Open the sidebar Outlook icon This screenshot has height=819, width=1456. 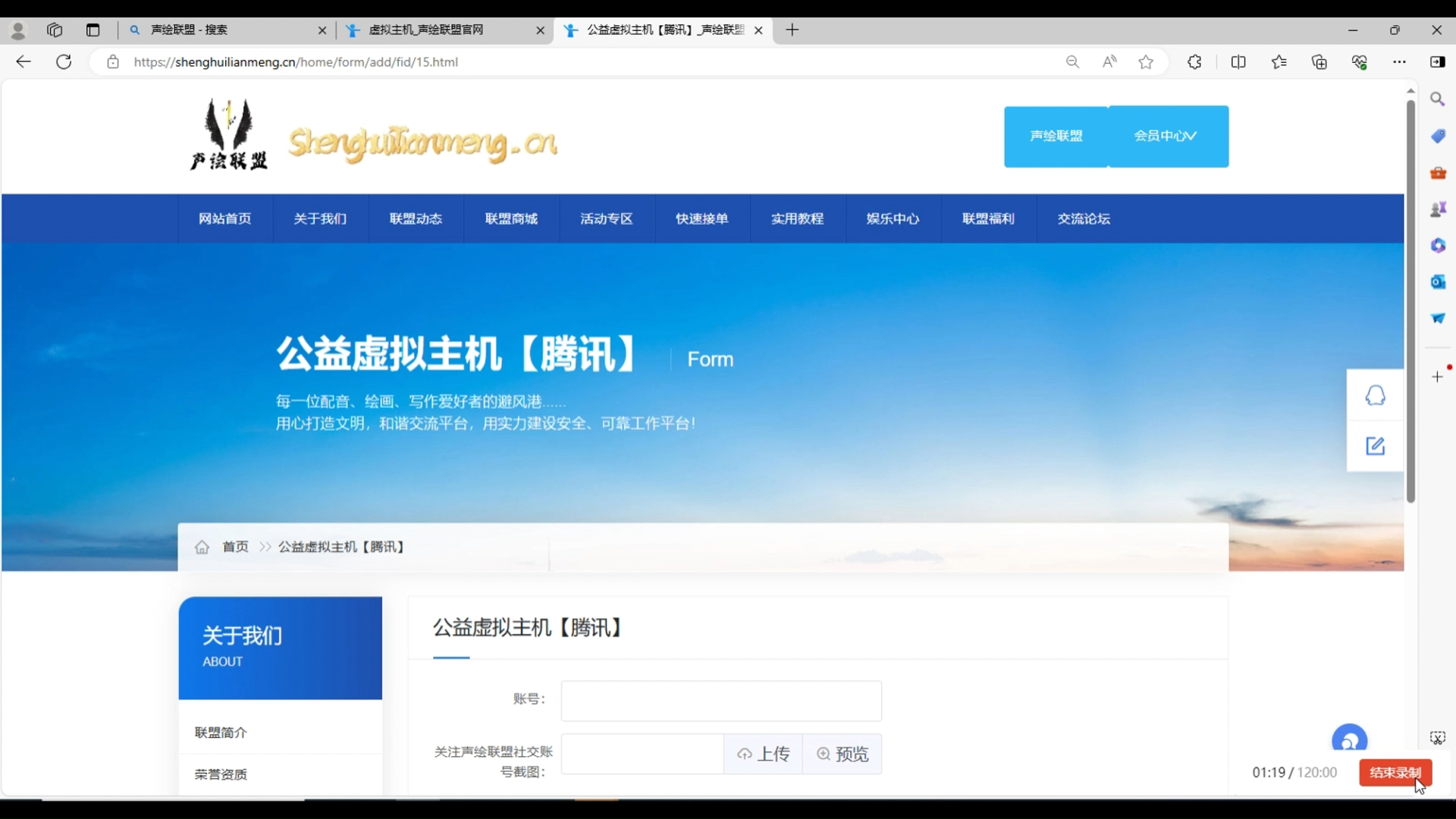[1438, 282]
